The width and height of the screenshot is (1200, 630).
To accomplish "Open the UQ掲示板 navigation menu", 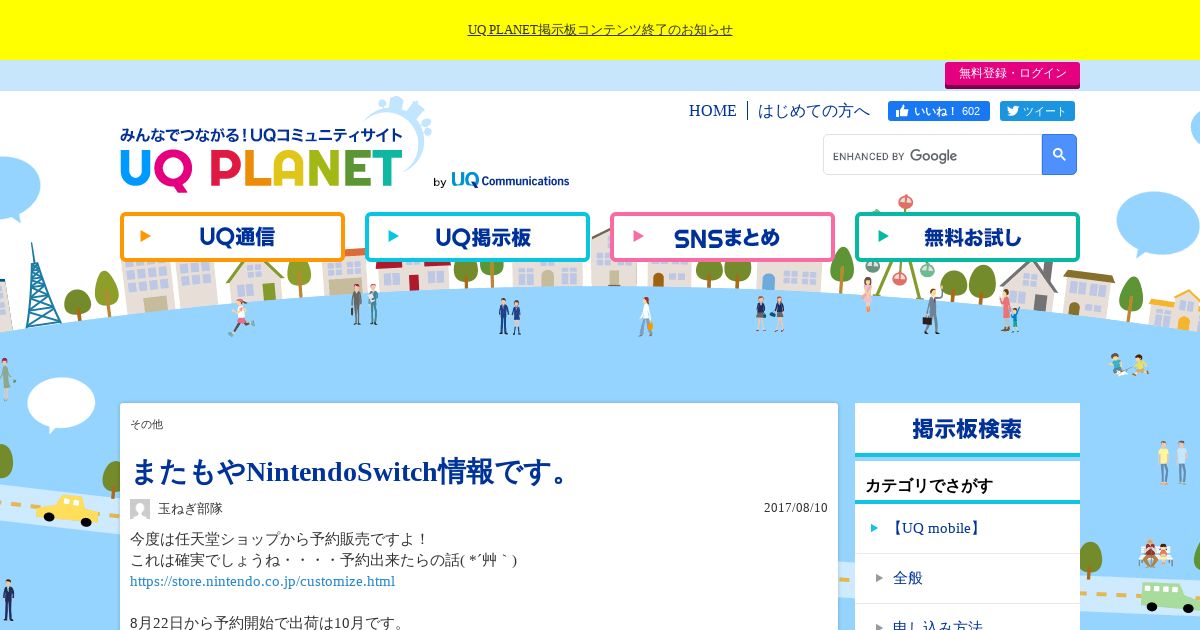I will click(x=477, y=237).
